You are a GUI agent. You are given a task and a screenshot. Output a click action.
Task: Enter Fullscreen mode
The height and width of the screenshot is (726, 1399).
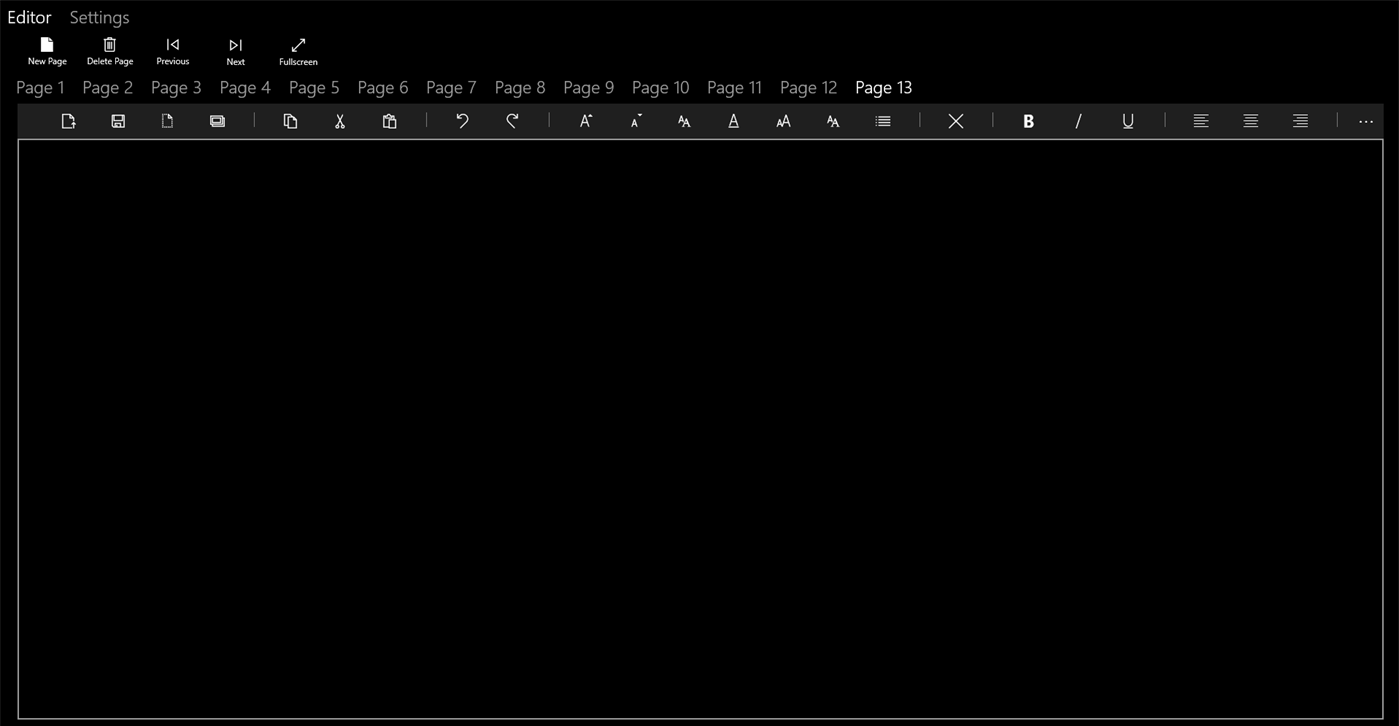pyautogui.click(x=297, y=50)
